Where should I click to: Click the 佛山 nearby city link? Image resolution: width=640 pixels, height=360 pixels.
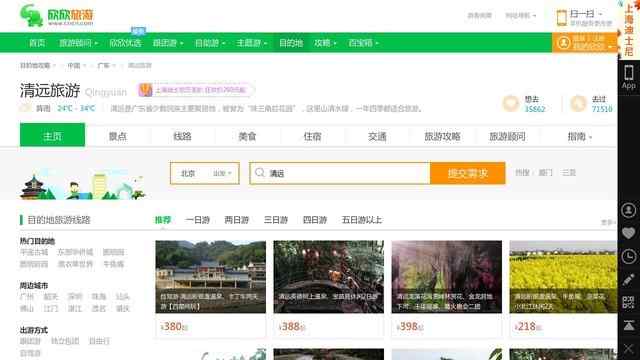tap(27, 309)
